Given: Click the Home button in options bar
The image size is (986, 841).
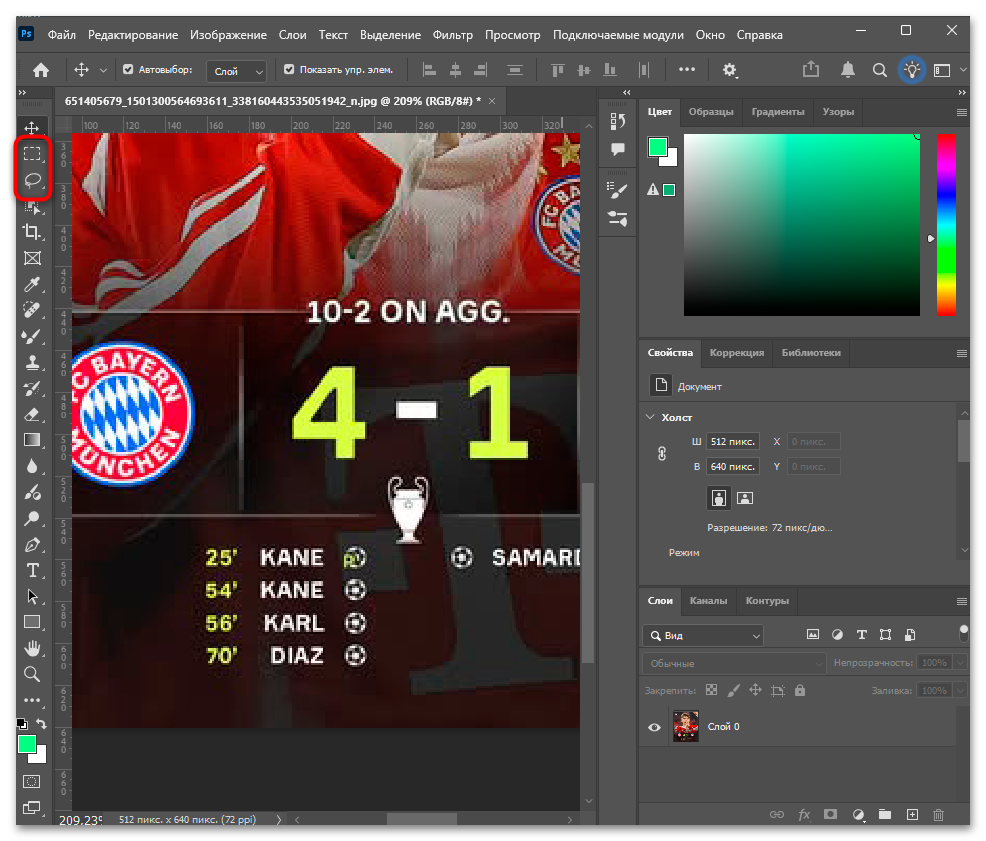Looking at the screenshot, I should pos(41,70).
